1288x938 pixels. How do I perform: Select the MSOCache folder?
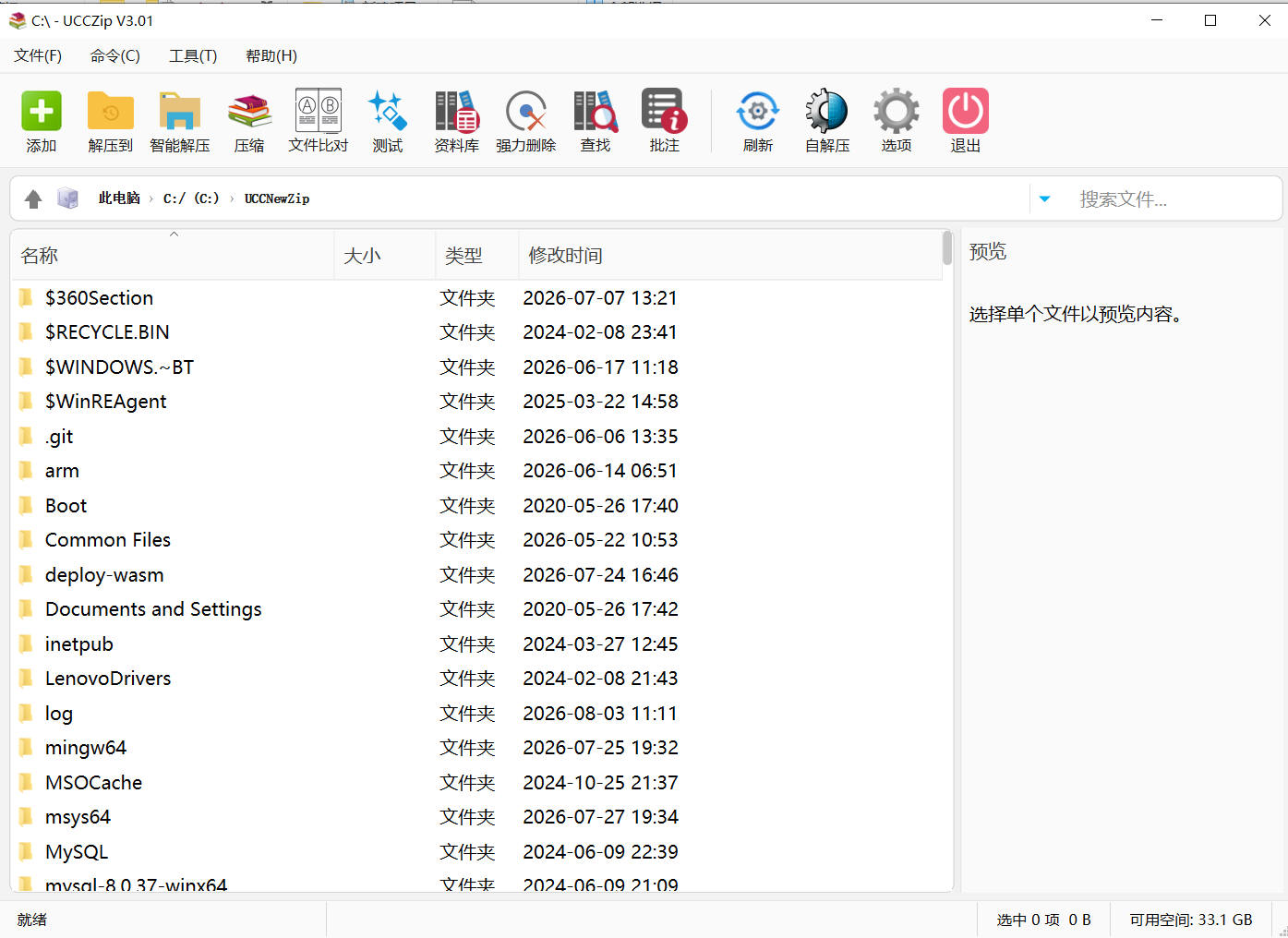pyautogui.click(x=476, y=783)
